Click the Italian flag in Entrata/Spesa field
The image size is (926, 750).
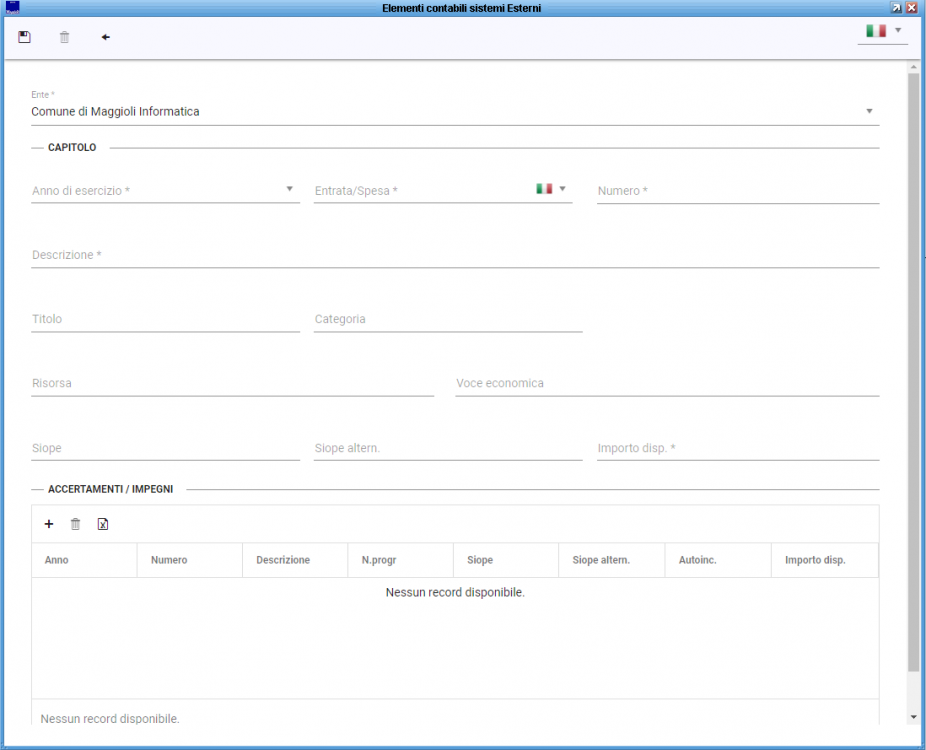click(x=544, y=188)
